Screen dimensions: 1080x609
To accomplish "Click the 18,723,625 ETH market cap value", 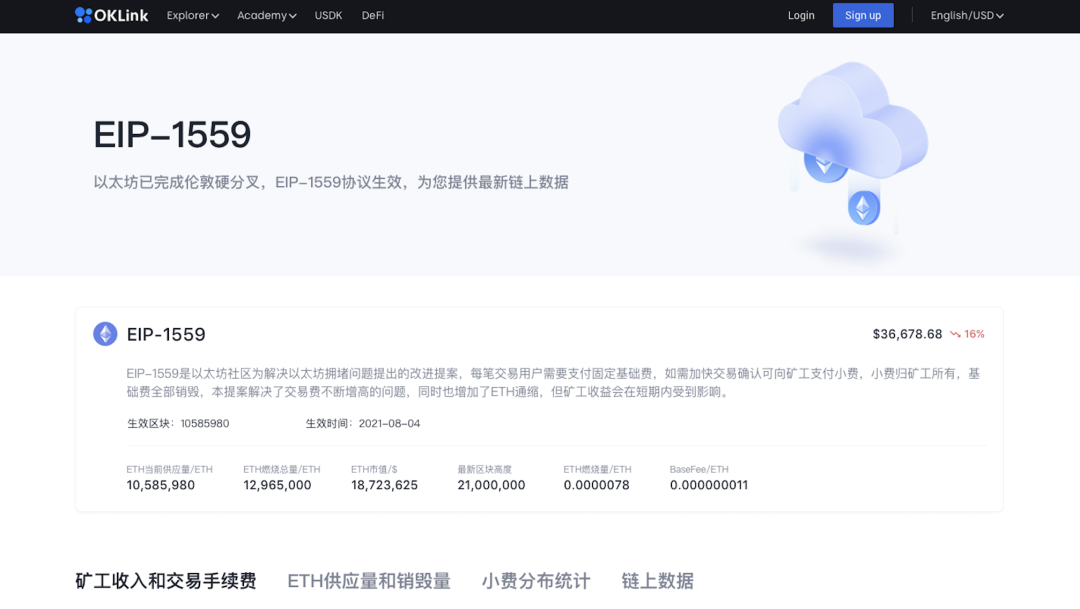I will (384, 485).
